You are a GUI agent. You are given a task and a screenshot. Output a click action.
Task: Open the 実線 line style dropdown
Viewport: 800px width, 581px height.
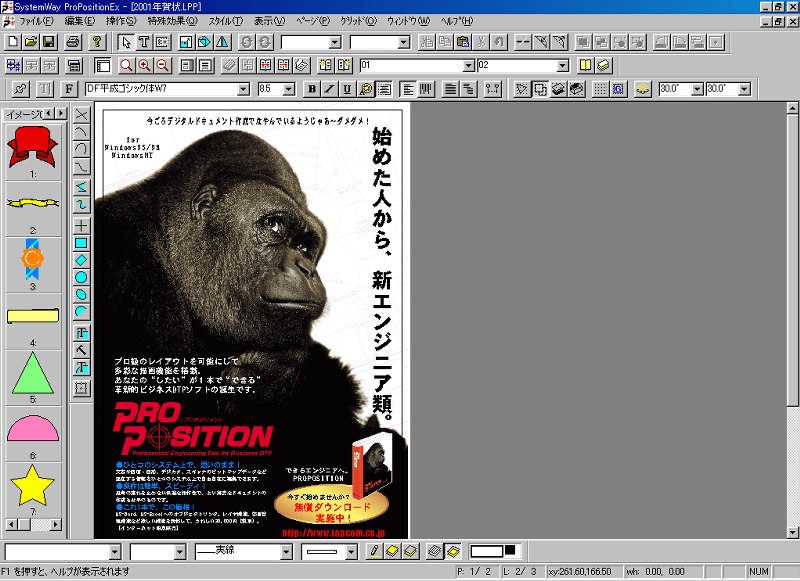[x=286, y=552]
